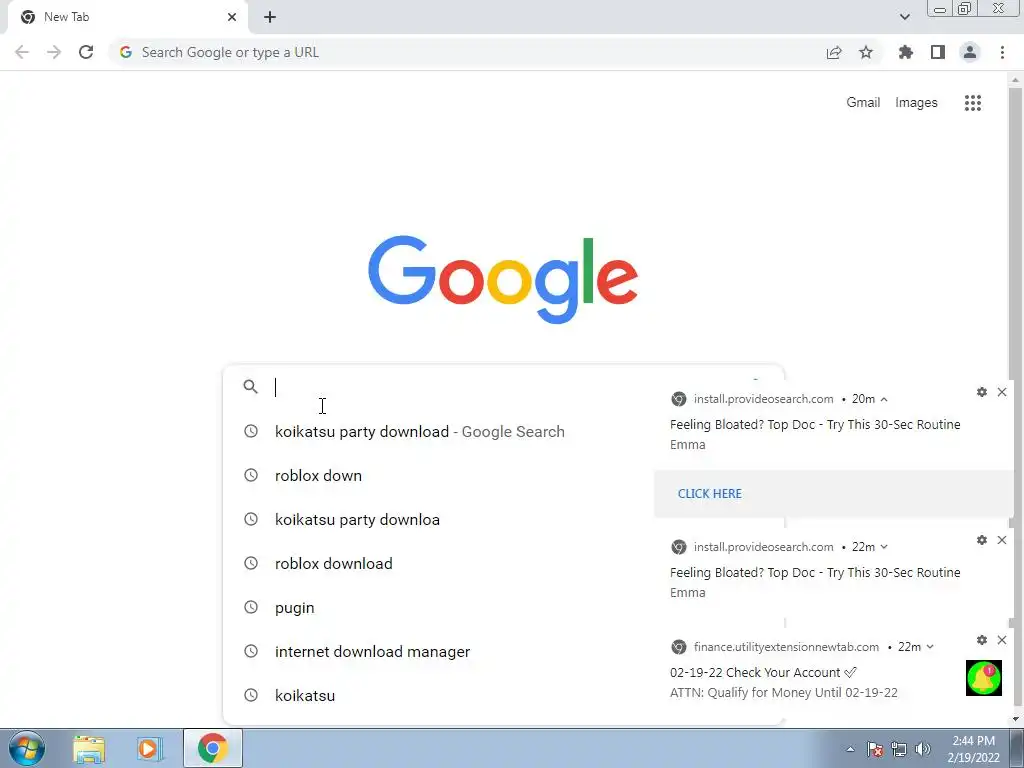Image resolution: width=1024 pixels, height=768 pixels.
Task: Collapse the 20m provideosearch notification
Action: [x=884, y=399]
